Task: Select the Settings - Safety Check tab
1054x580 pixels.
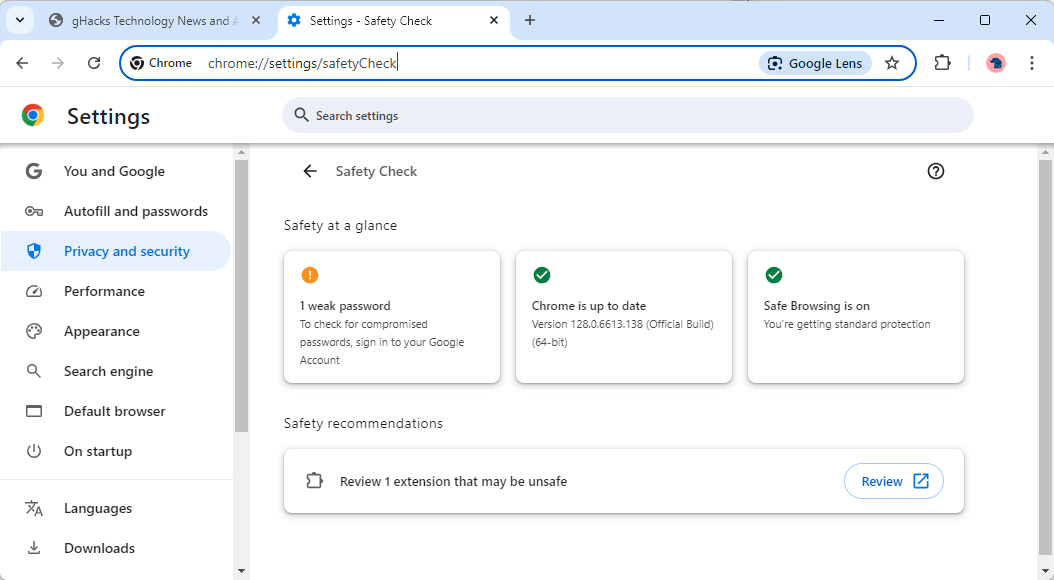Action: 395,21
